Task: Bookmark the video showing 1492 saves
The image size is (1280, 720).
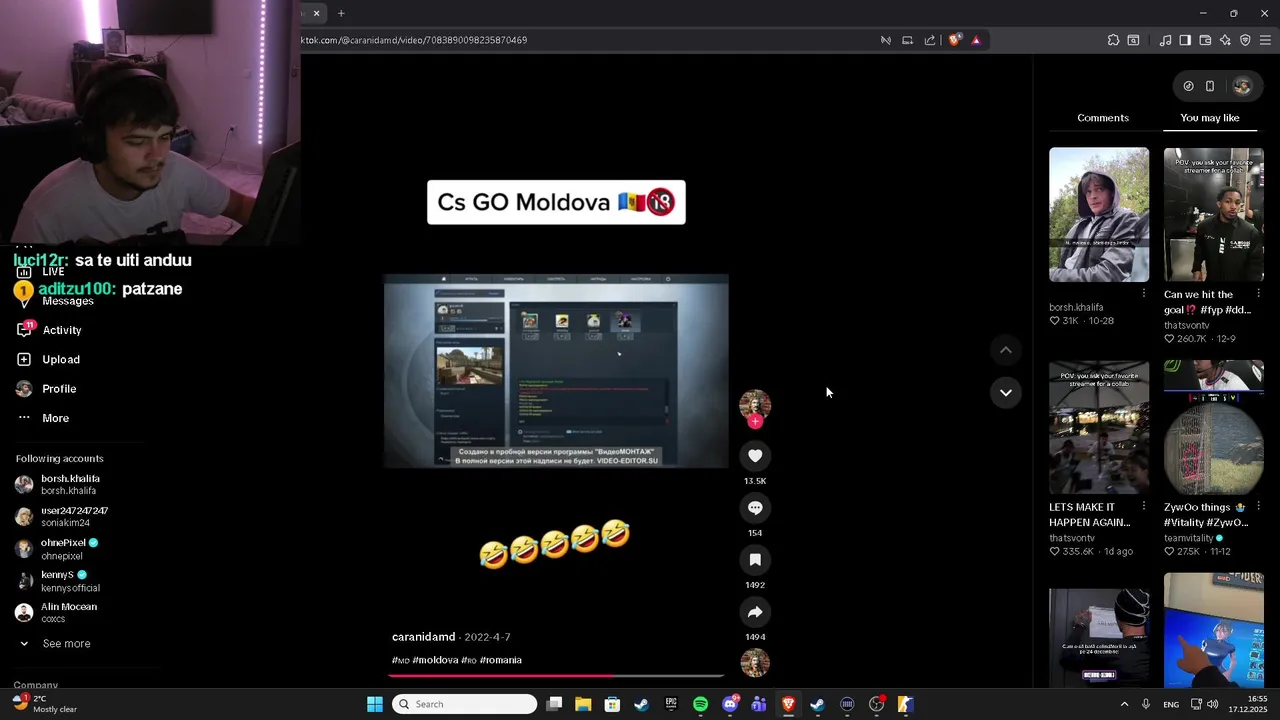Action: click(x=755, y=560)
